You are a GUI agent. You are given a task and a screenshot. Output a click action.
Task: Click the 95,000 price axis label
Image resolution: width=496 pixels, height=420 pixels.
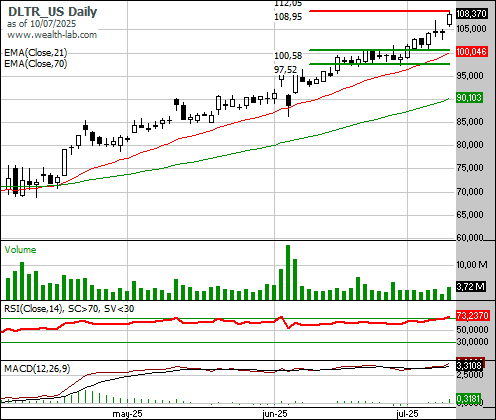pos(470,76)
